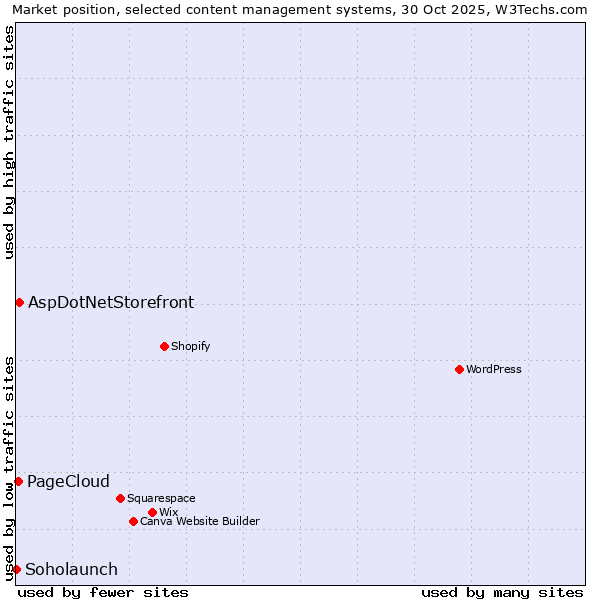Click the red AspDotNetStorefront data point marker
Image resolution: width=600 pixels, height=600 pixels.
click(19, 302)
